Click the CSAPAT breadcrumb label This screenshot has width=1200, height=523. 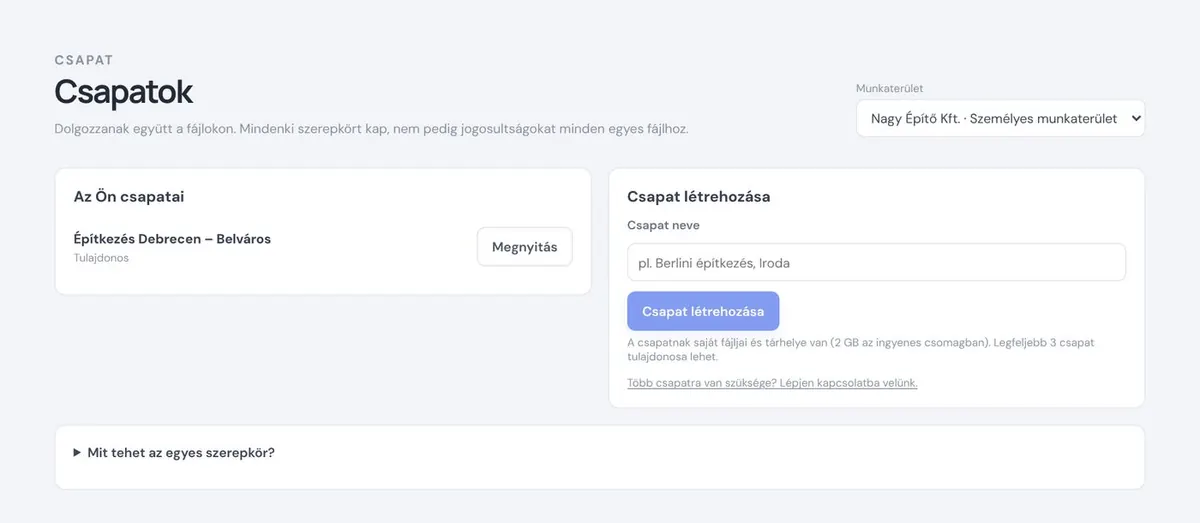(x=84, y=60)
